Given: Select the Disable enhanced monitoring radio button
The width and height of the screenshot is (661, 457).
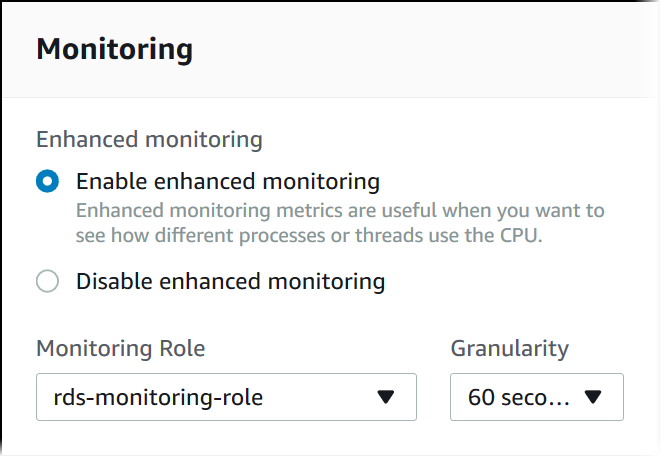Looking at the screenshot, I should coord(47,282).
